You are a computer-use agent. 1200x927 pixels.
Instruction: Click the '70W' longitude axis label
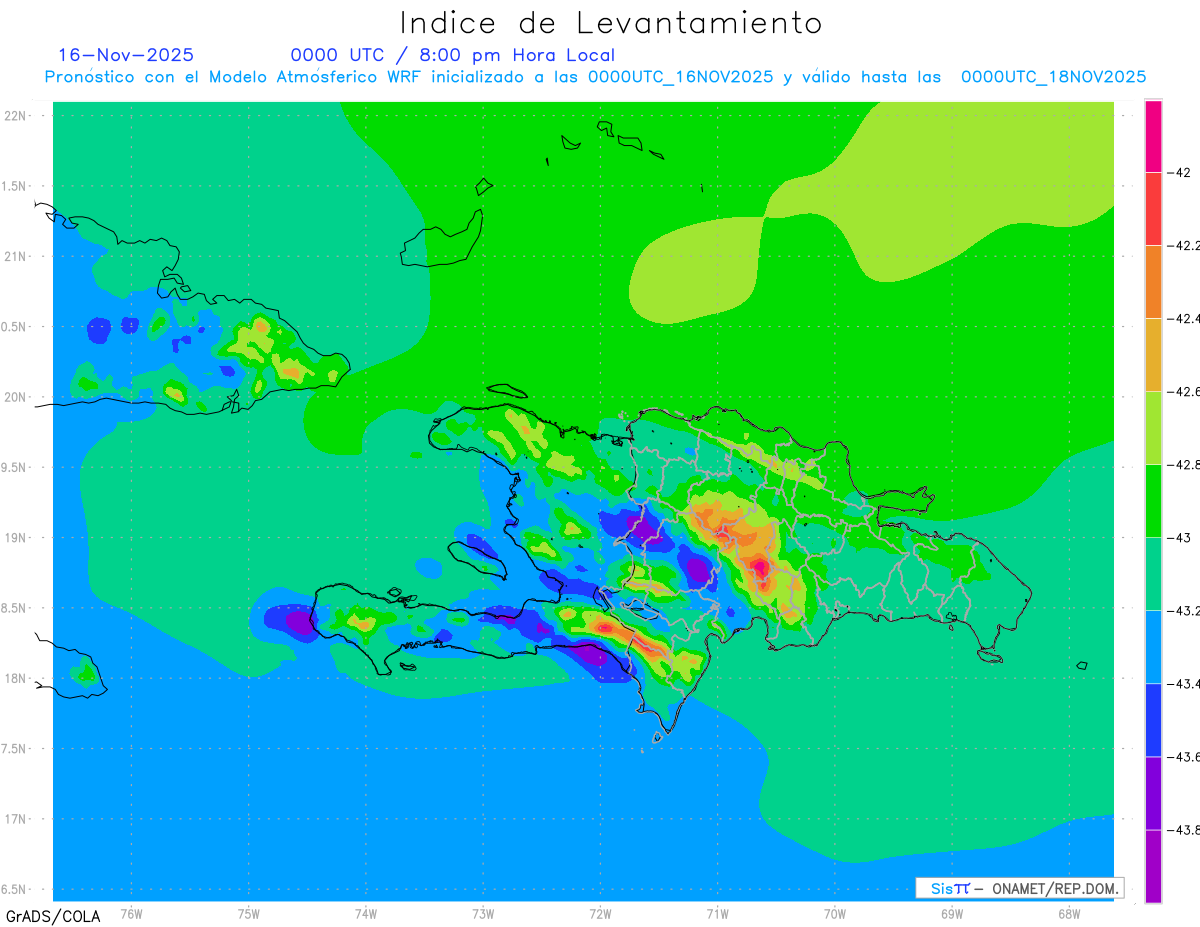[835, 913]
